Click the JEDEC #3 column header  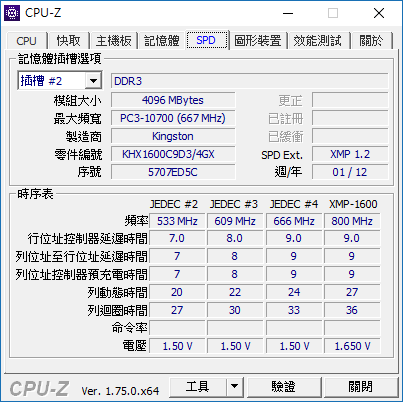234,204
